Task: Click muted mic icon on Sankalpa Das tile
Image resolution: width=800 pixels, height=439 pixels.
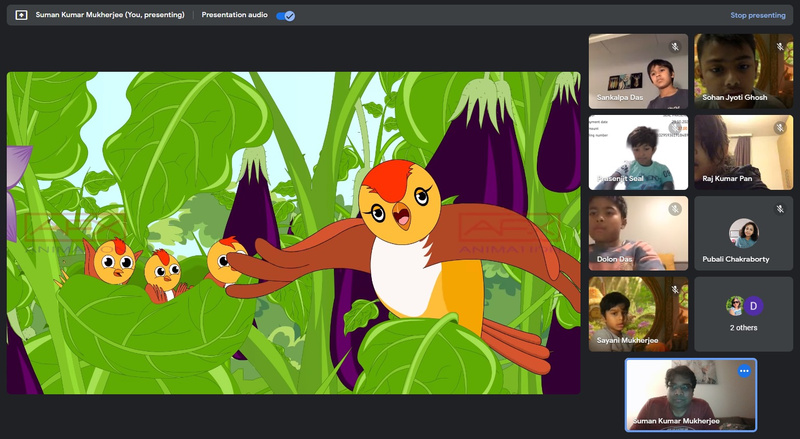Action: 675,47
